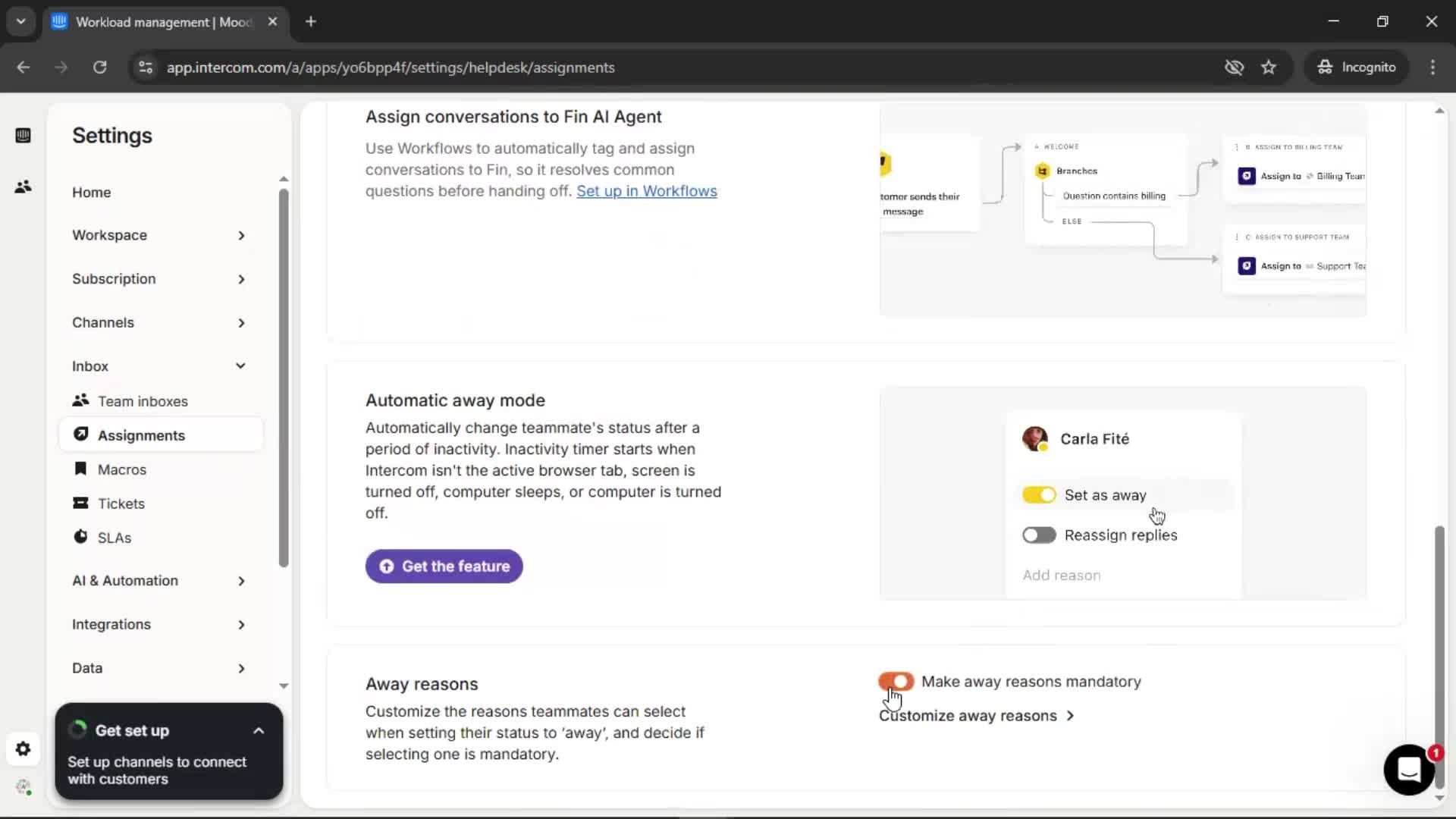Collapse the Get set up panel
The width and height of the screenshot is (1456, 819).
(x=258, y=730)
